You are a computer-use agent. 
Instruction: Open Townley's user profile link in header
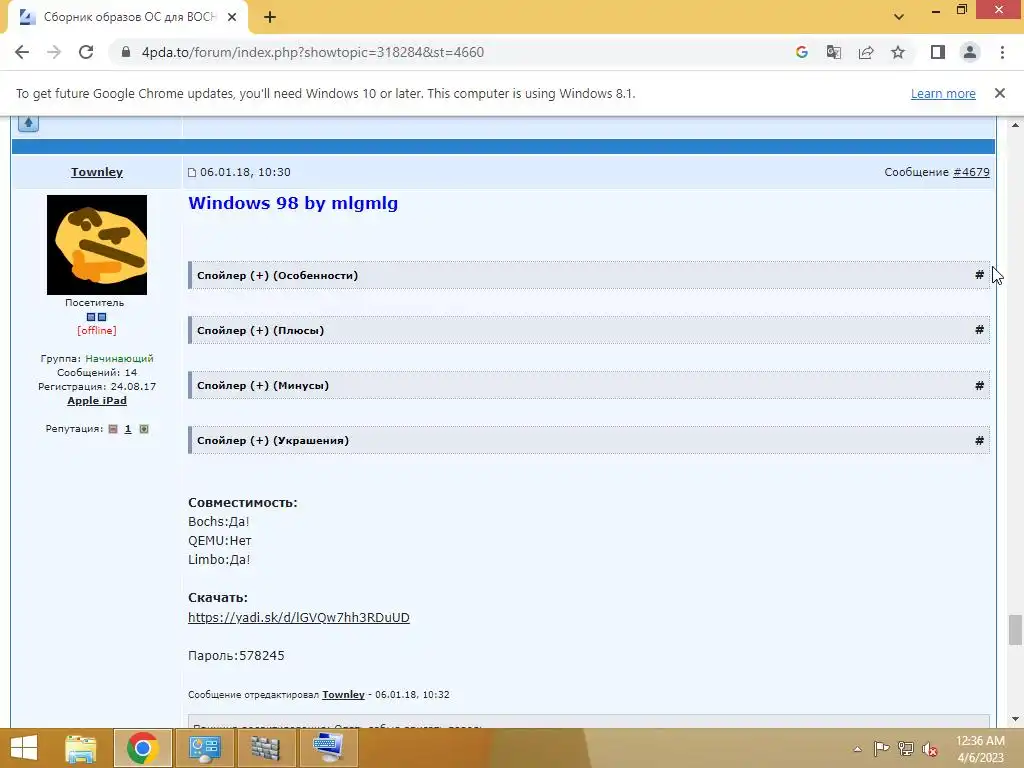pyautogui.click(x=97, y=172)
